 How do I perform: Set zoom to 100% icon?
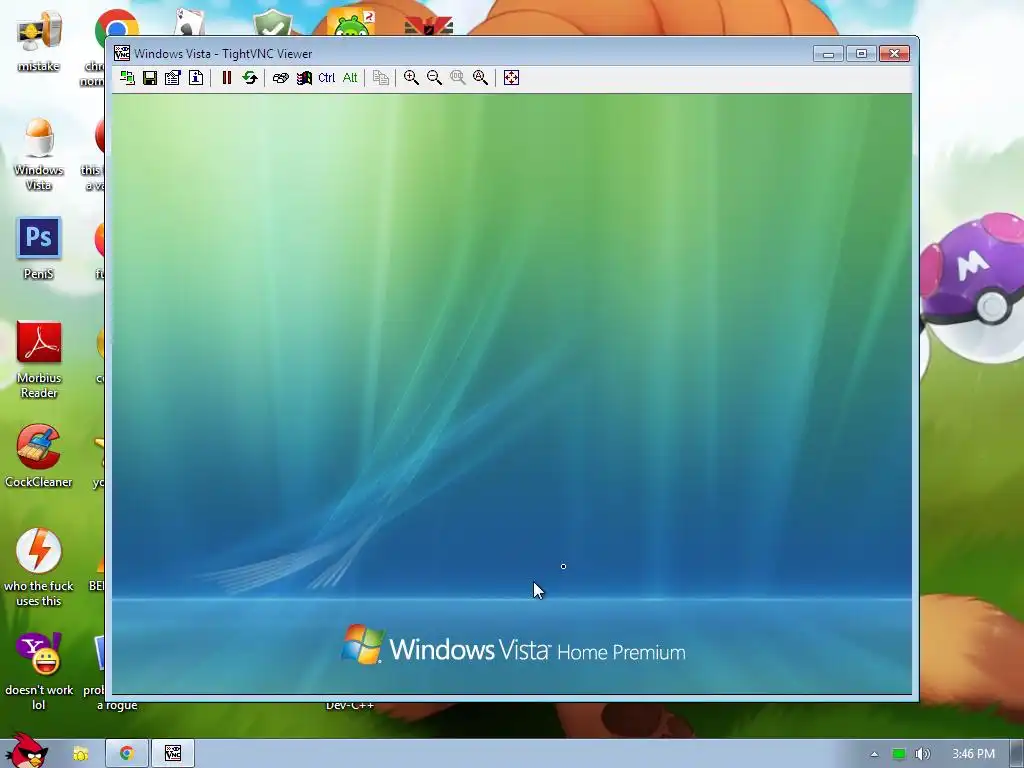coord(457,78)
